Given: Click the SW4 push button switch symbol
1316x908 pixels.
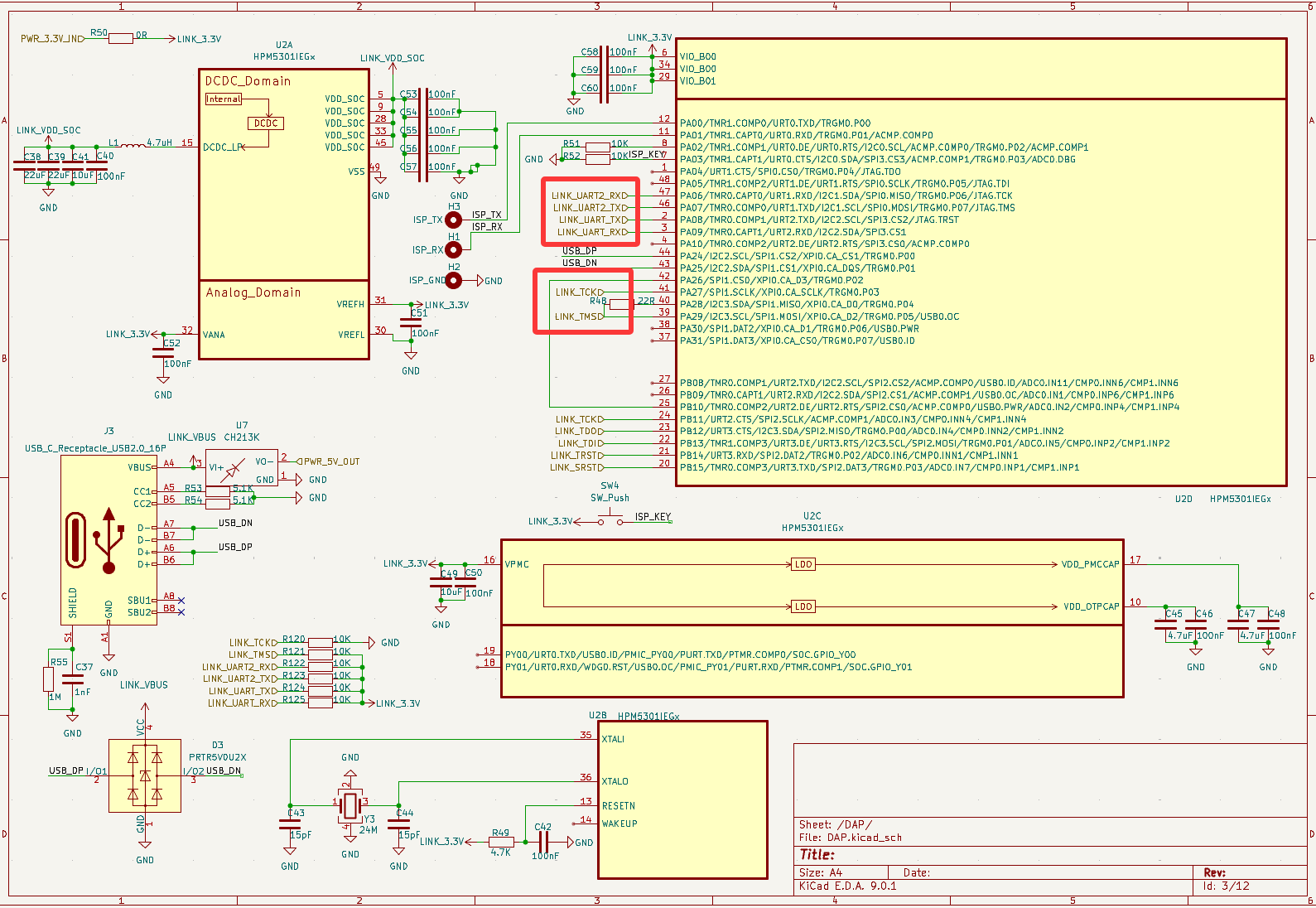Looking at the screenshot, I should (610, 520).
